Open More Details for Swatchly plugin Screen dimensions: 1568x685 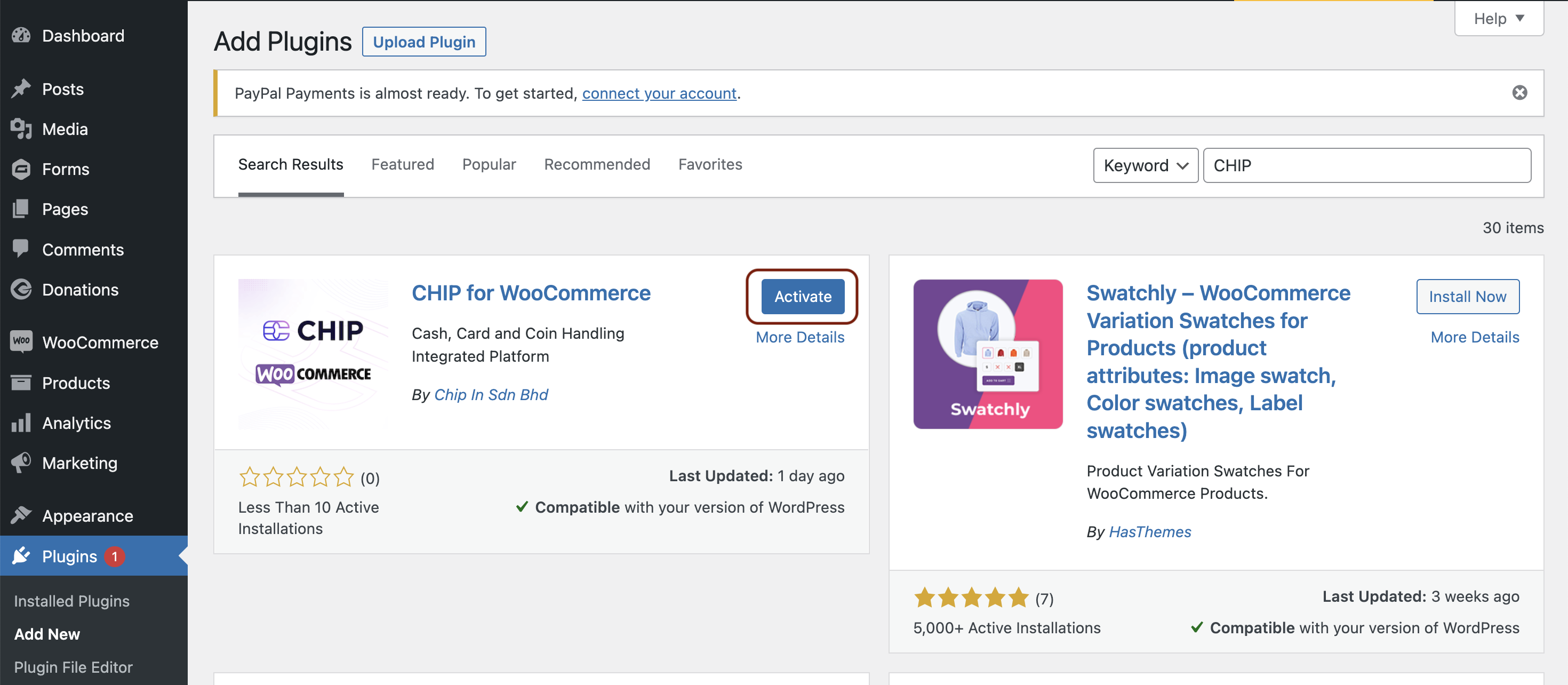pos(1475,337)
